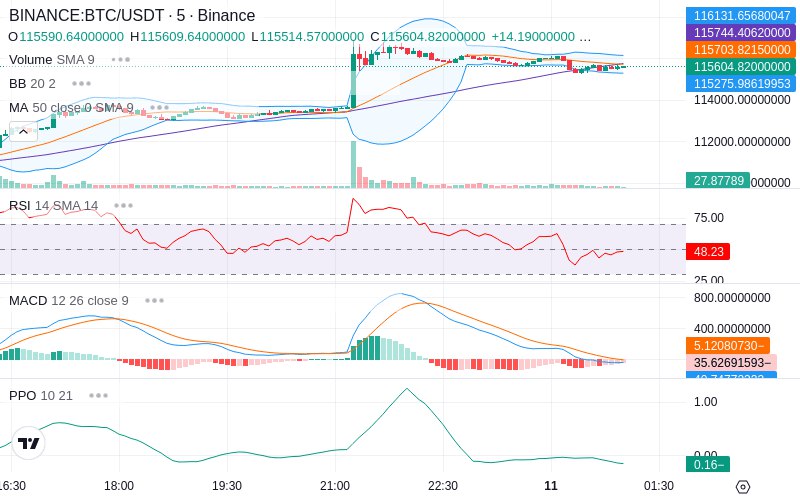Click the close value C115604.82000000
Viewport: 800px width, 500px height.
click(x=428, y=37)
